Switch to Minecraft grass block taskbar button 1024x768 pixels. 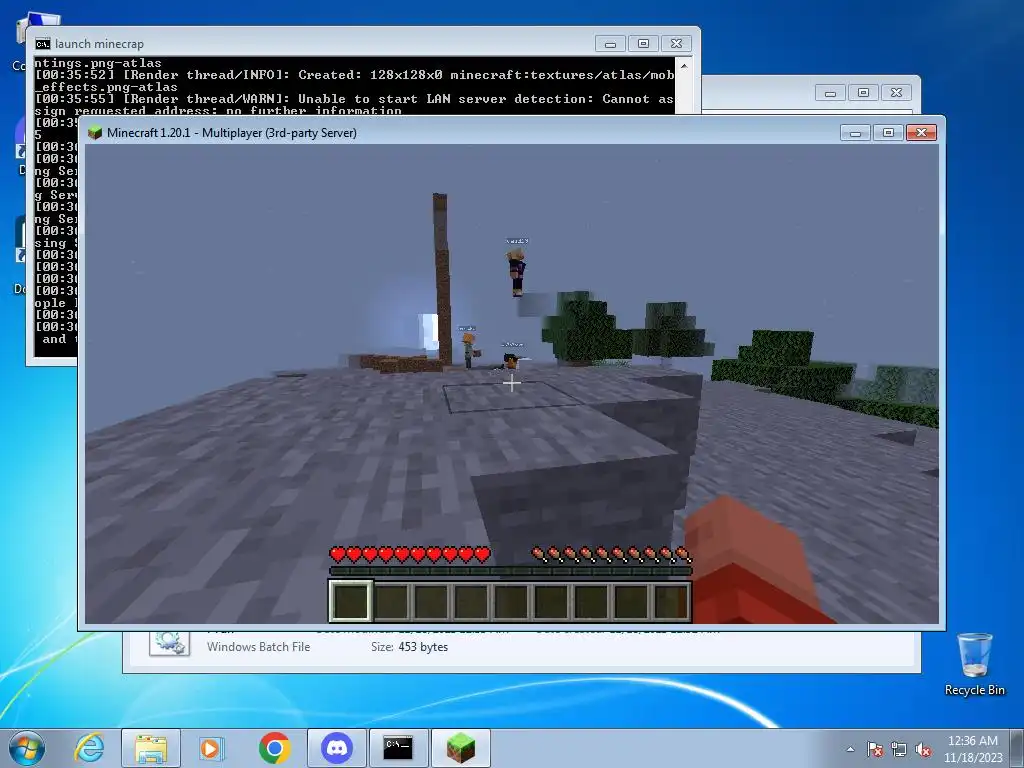(x=461, y=748)
